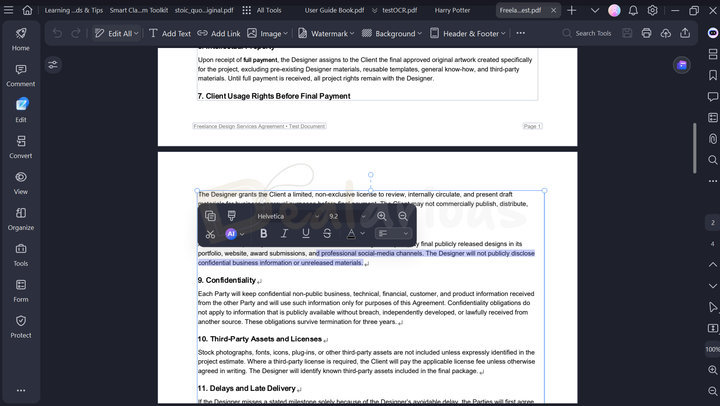Cut selected text with scissors icon
720x406 pixels.
click(x=210, y=234)
